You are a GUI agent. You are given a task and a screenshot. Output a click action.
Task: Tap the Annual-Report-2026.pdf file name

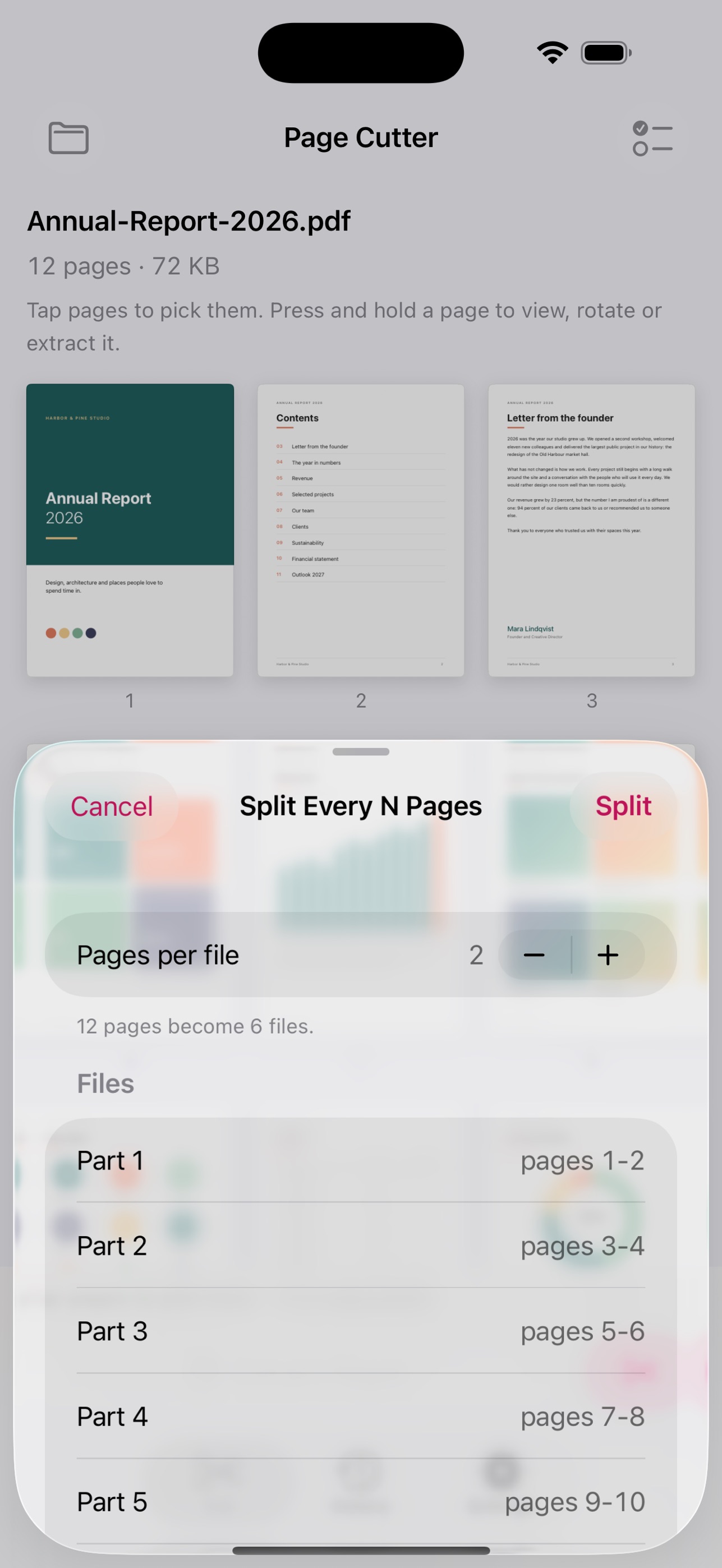tap(188, 221)
